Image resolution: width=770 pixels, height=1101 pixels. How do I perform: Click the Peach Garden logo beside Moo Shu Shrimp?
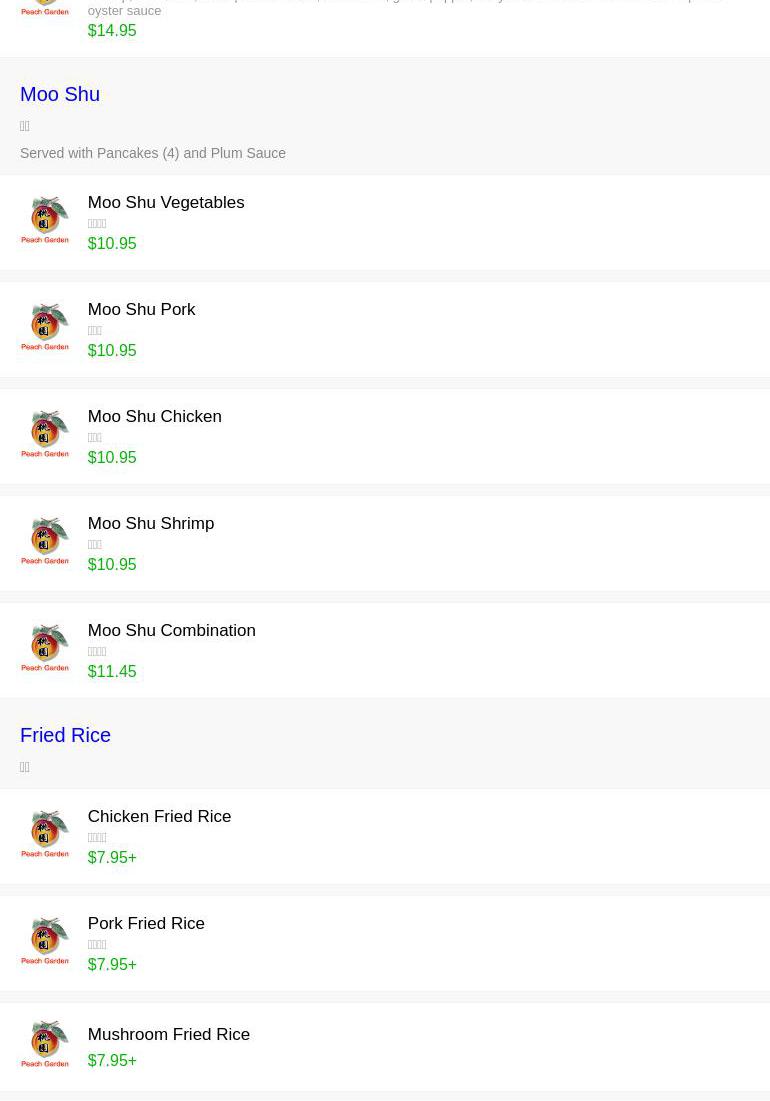(x=45, y=541)
